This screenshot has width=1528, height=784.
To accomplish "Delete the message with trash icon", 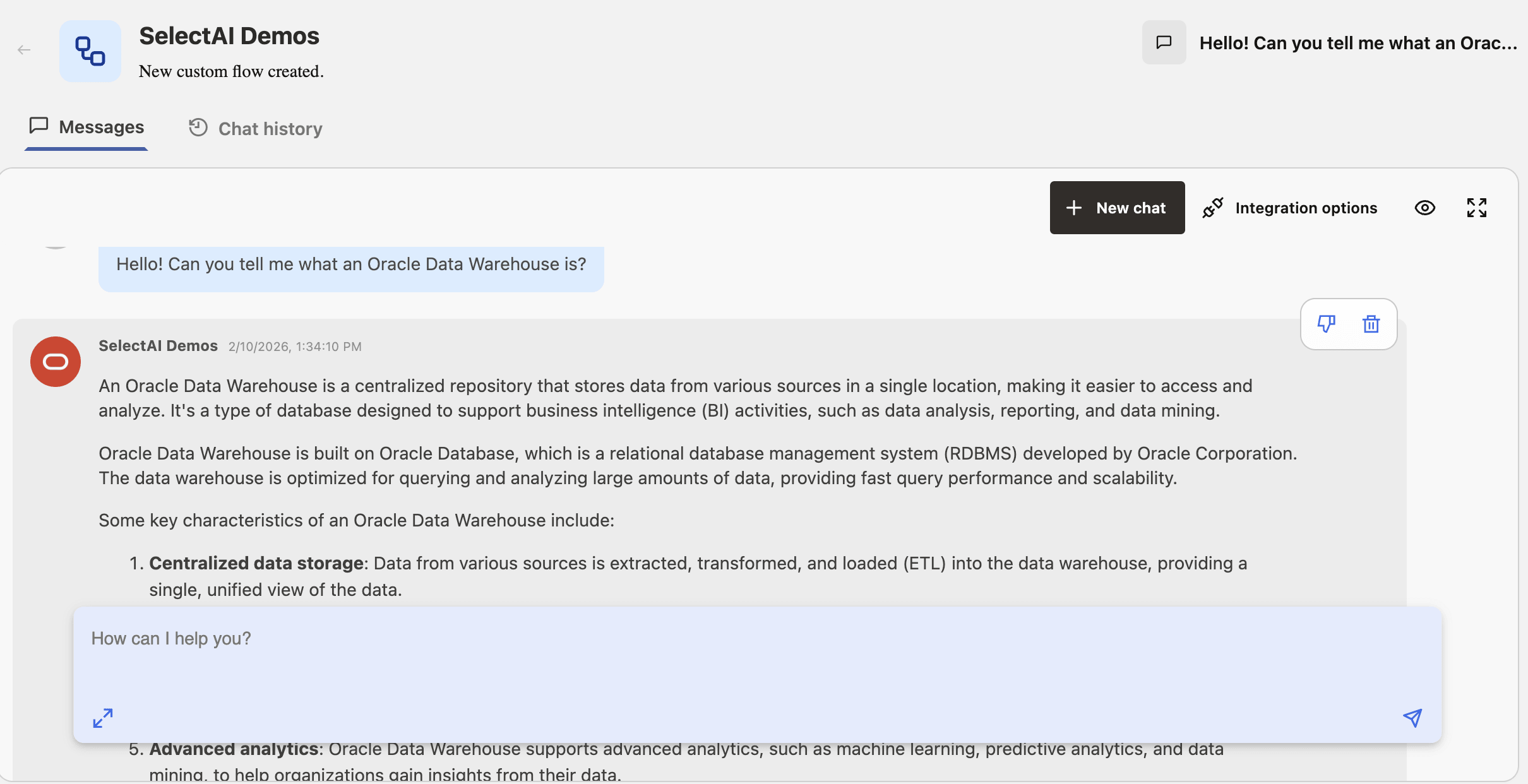I will click(x=1371, y=324).
